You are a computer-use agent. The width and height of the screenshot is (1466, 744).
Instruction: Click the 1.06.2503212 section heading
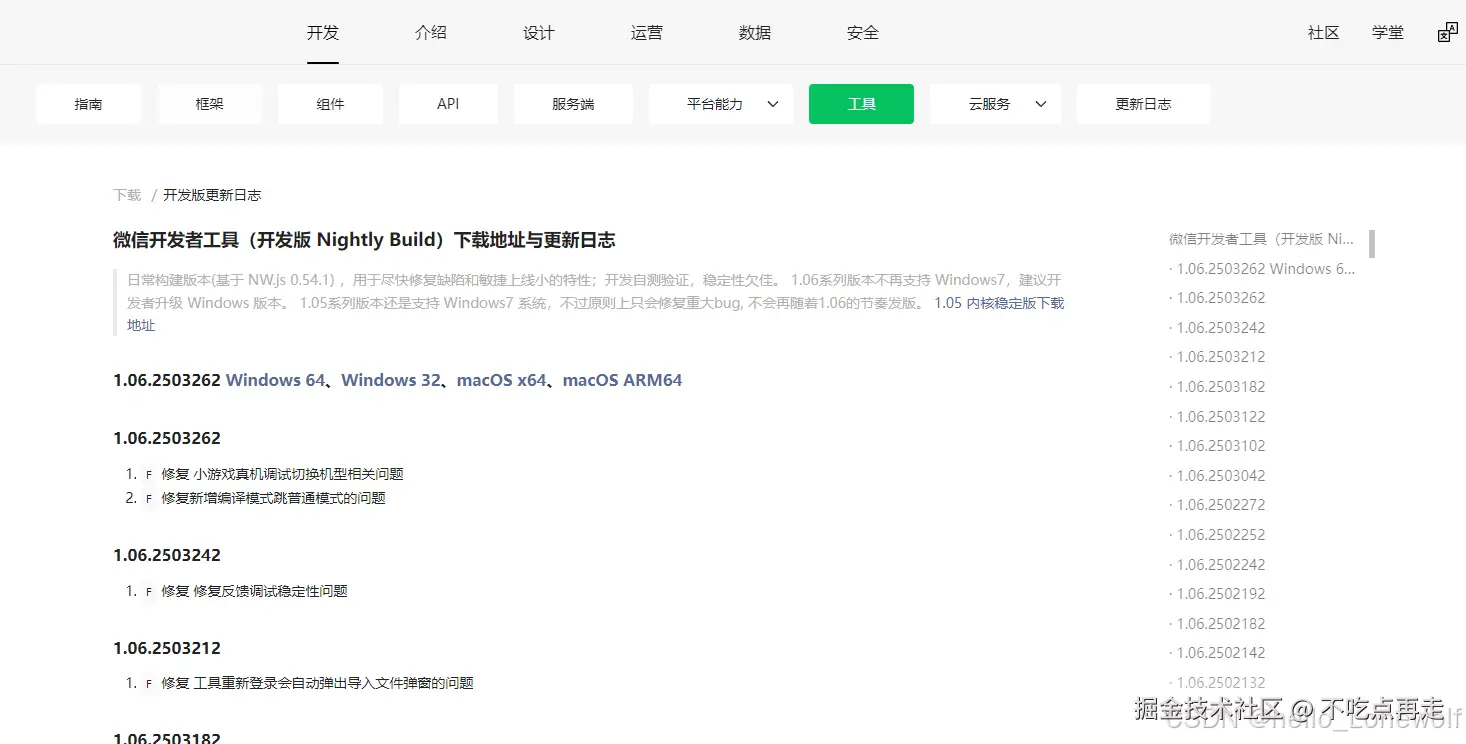pos(167,648)
